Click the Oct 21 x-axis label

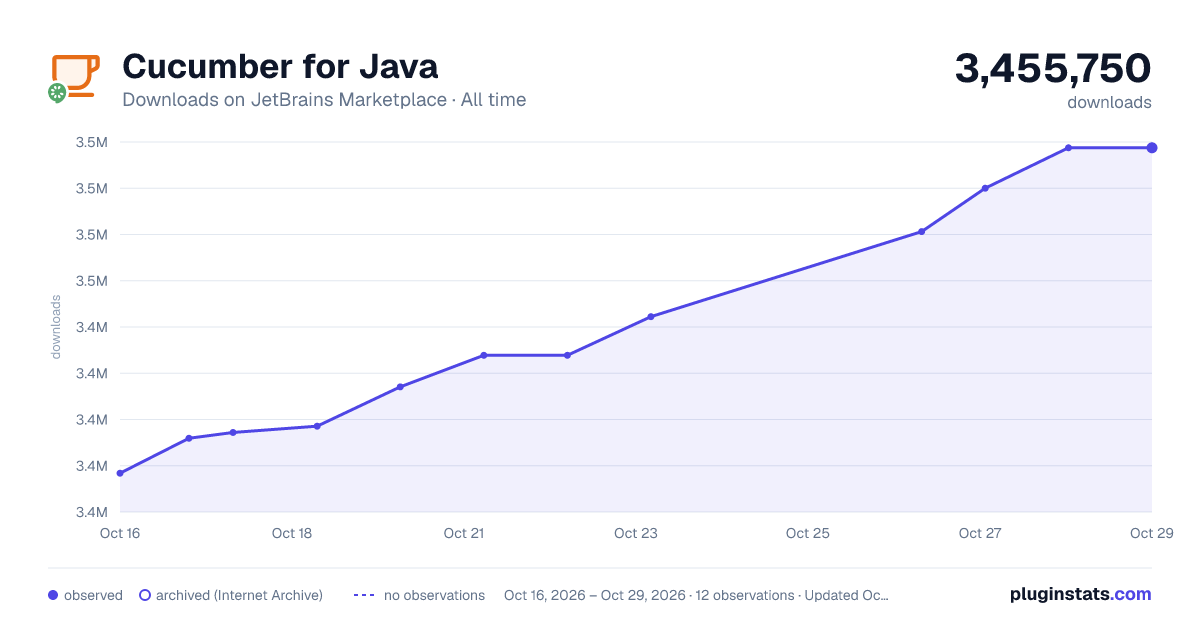click(x=464, y=533)
